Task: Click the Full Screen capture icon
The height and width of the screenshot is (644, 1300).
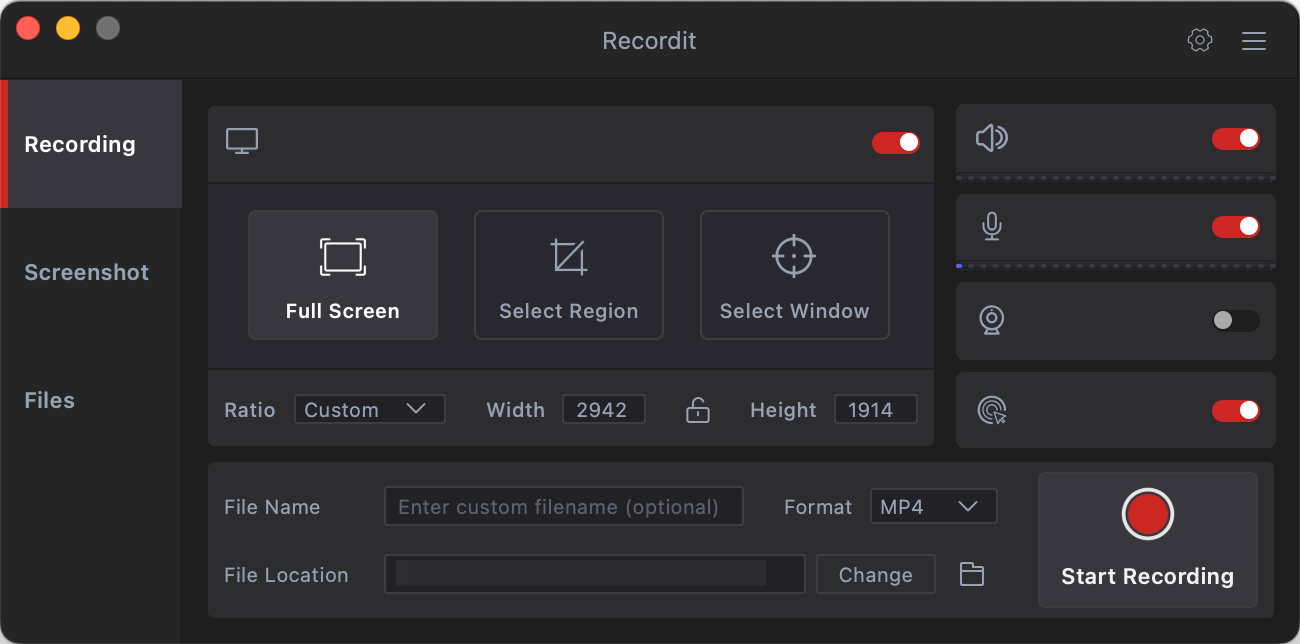Action: tap(343, 257)
